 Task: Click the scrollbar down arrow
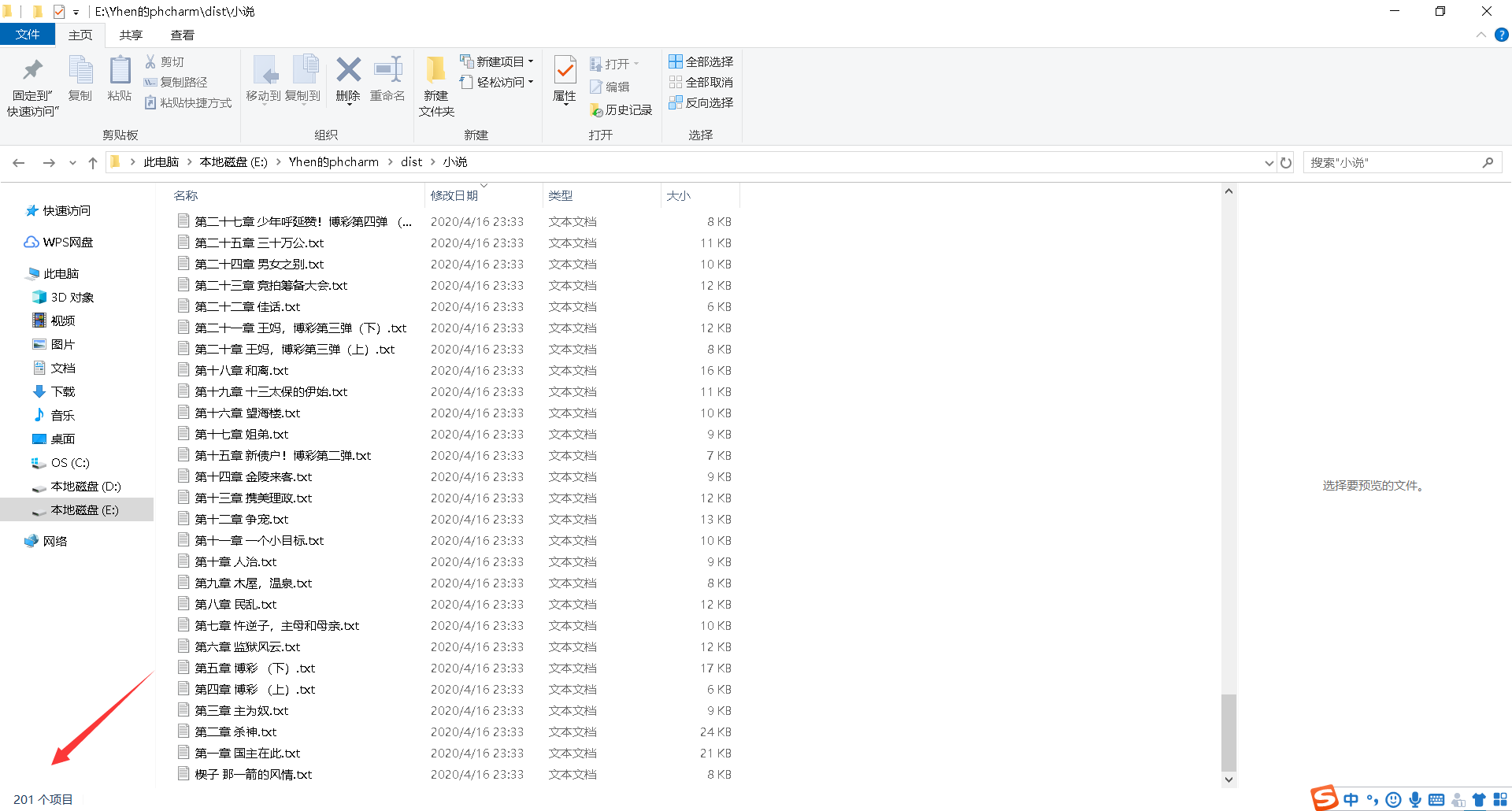point(1228,780)
